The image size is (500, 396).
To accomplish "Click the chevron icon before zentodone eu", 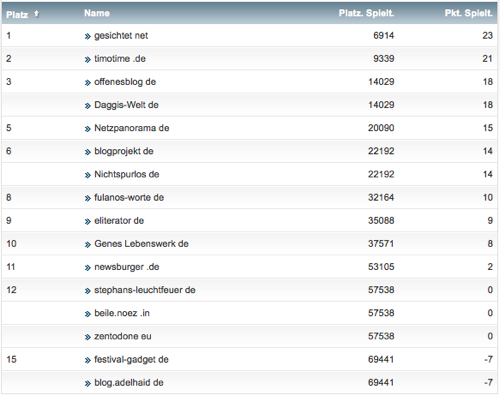I will tap(88, 337).
